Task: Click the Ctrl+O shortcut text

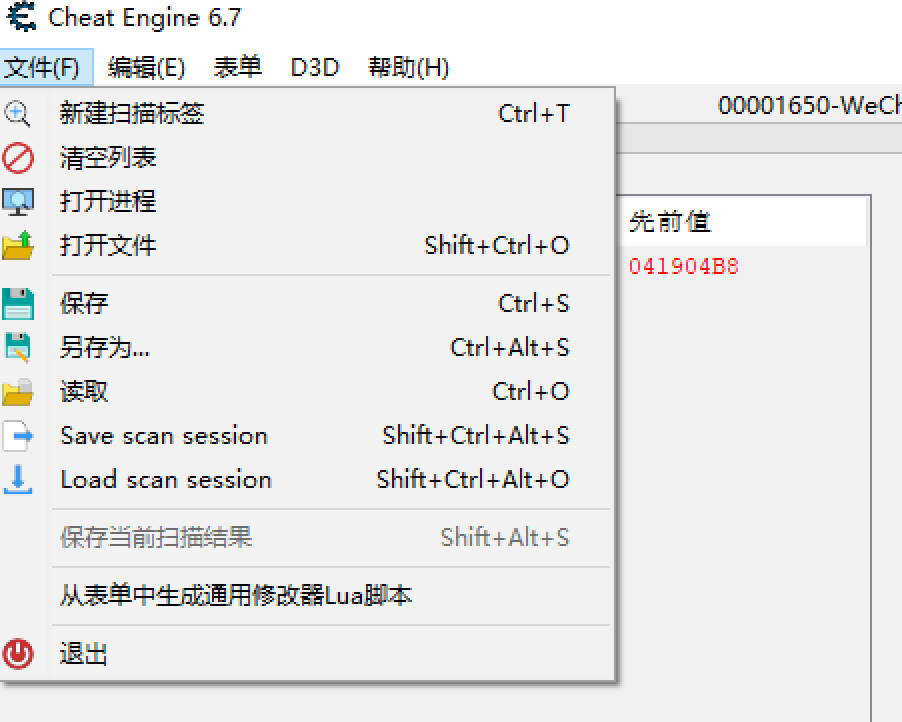Action: tap(531, 392)
